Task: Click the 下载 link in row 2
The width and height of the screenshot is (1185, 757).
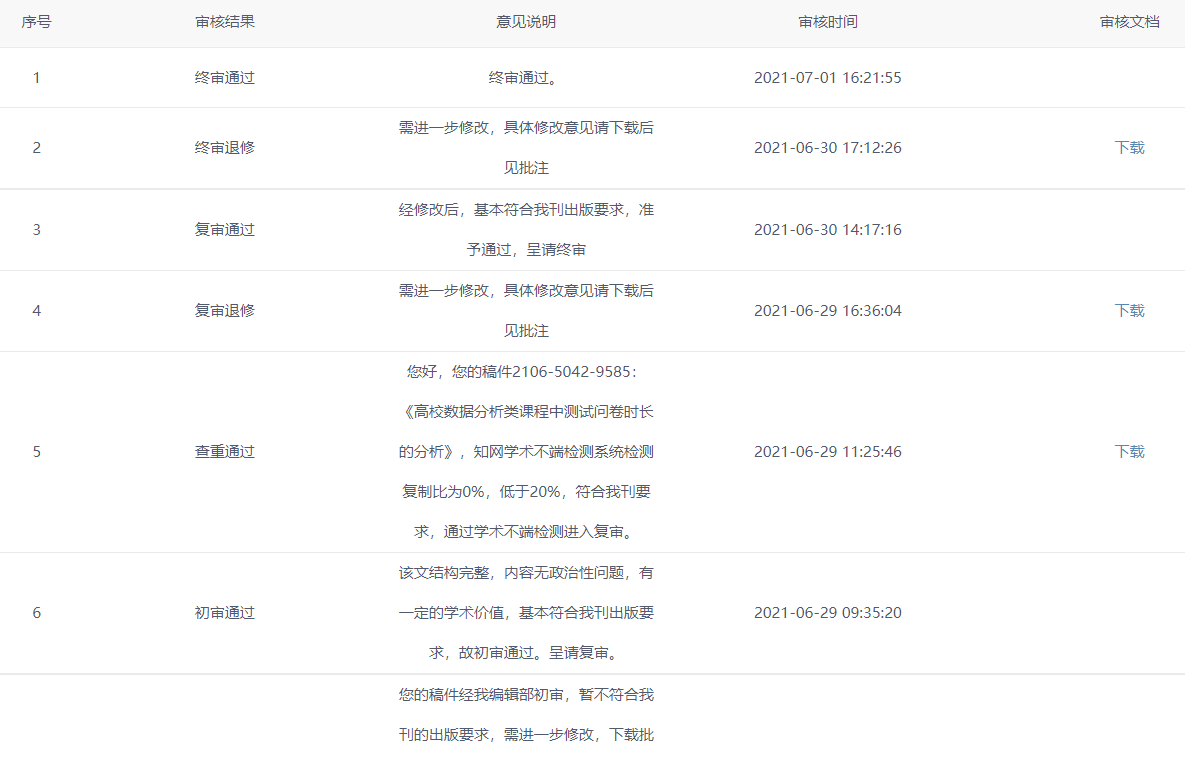Action: [1129, 148]
